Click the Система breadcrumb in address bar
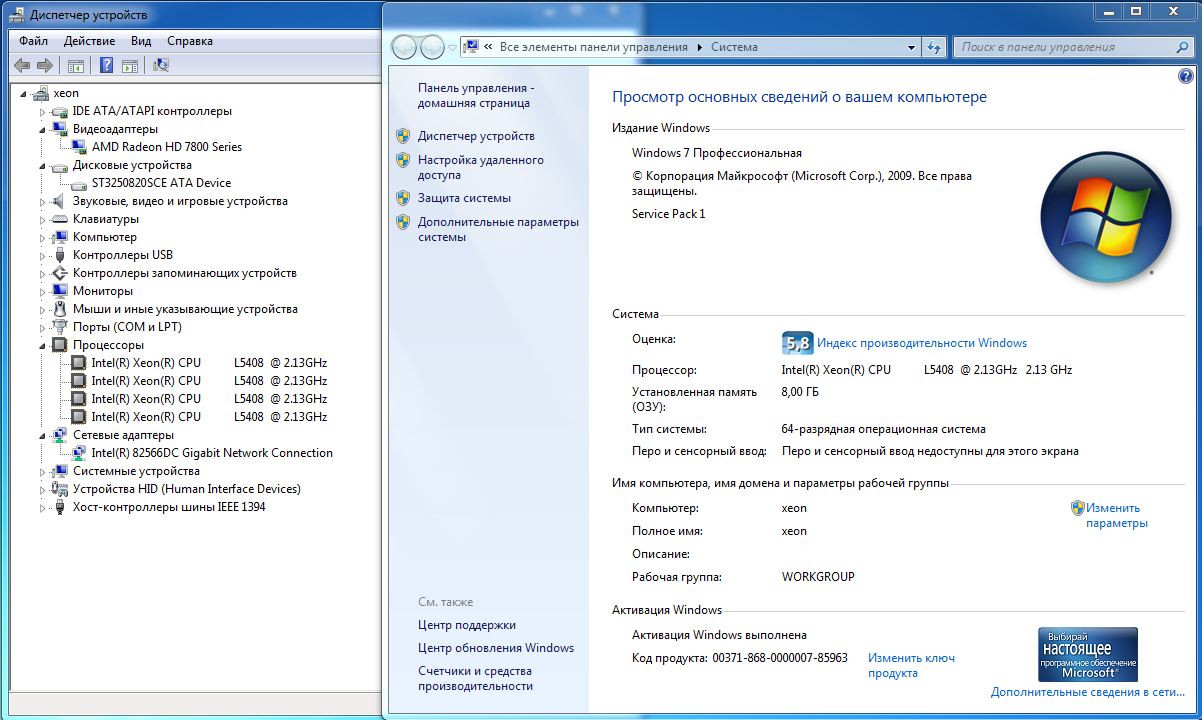The height and width of the screenshot is (720, 1202). [735, 47]
